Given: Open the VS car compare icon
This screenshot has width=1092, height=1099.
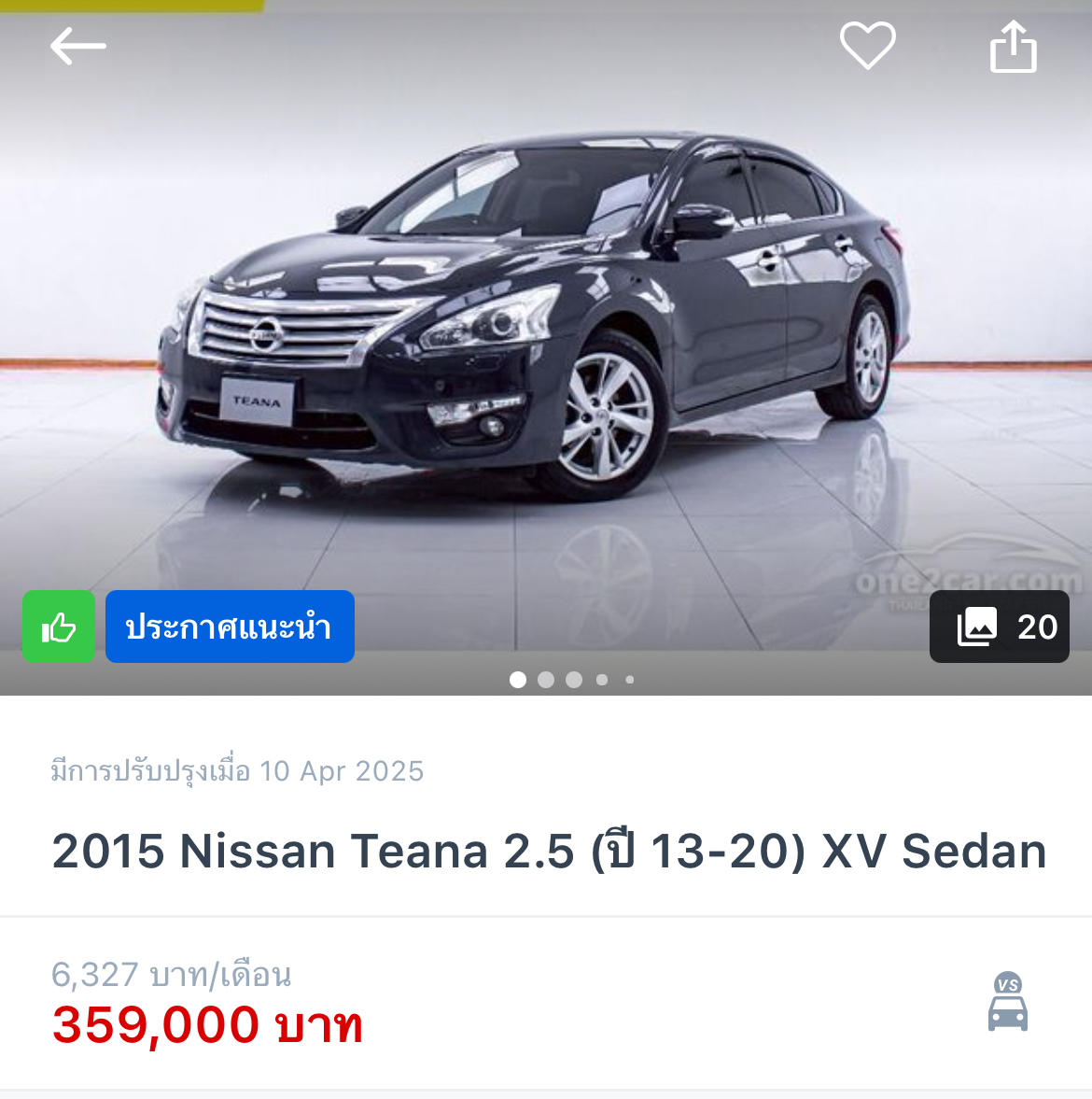Looking at the screenshot, I should point(1007,1001).
